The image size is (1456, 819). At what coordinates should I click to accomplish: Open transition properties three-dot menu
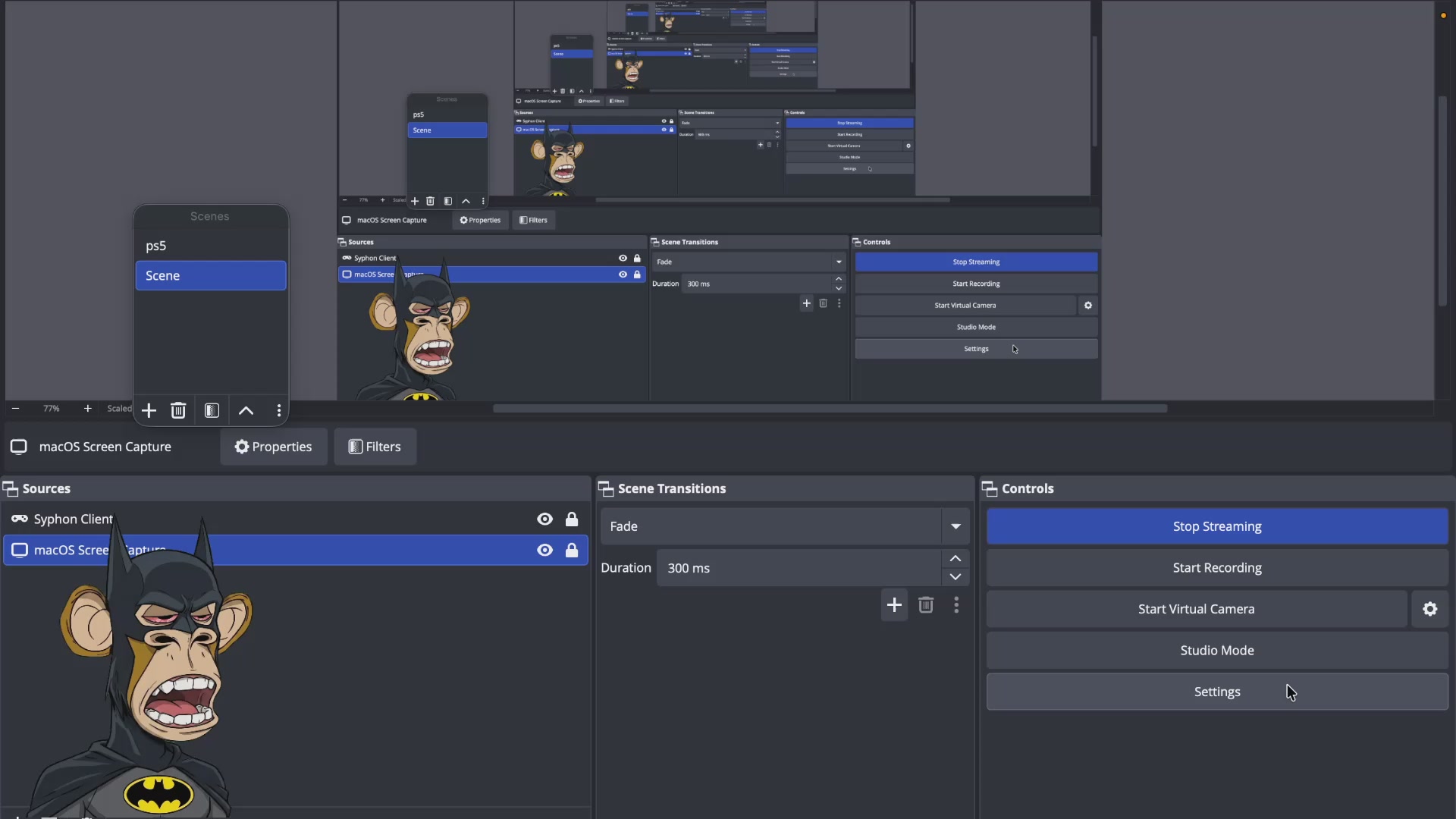pyautogui.click(x=956, y=604)
